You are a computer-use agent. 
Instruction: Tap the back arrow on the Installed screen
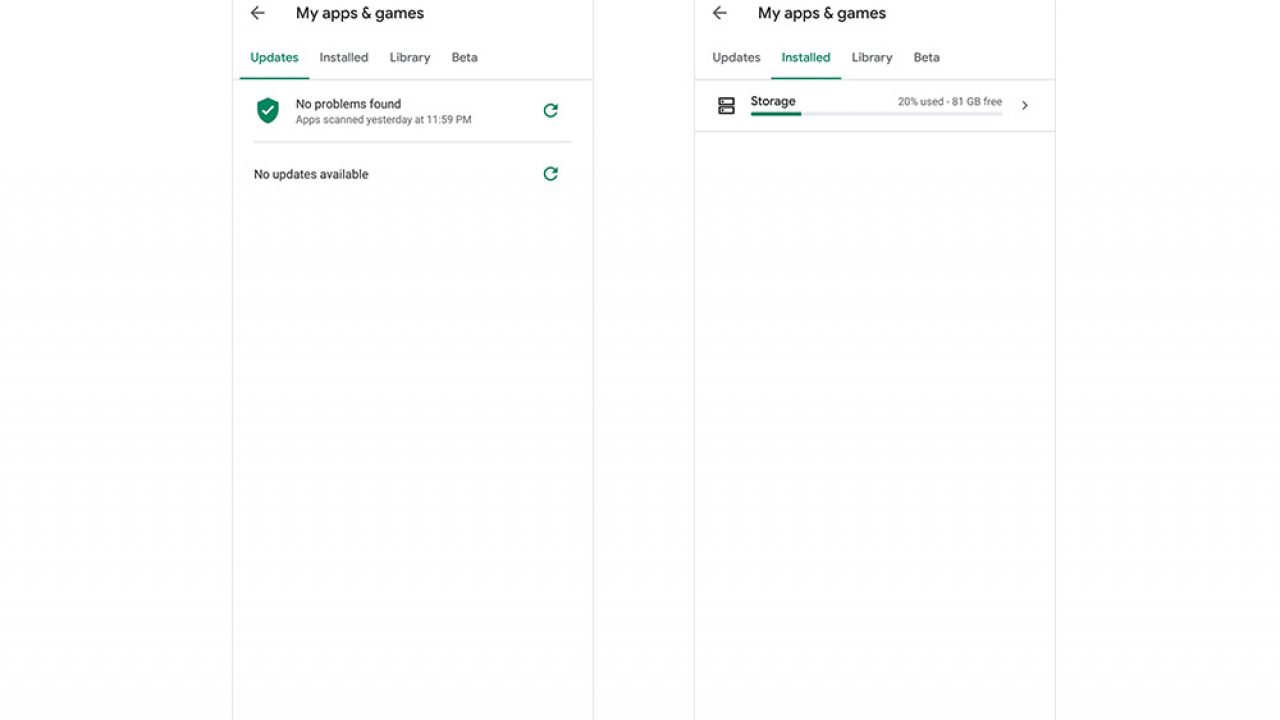pos(720,13)
